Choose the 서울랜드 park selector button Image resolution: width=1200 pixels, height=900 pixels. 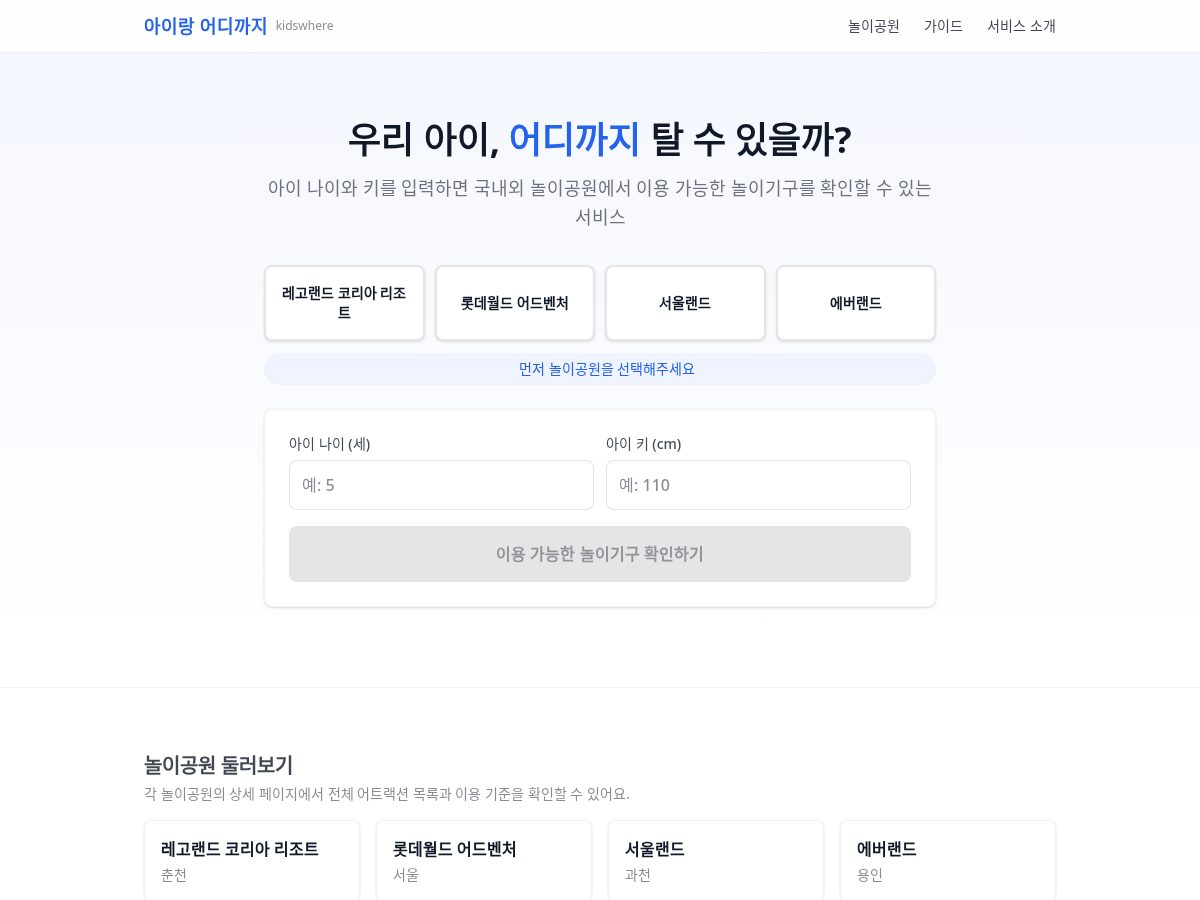tap(685, 303)
